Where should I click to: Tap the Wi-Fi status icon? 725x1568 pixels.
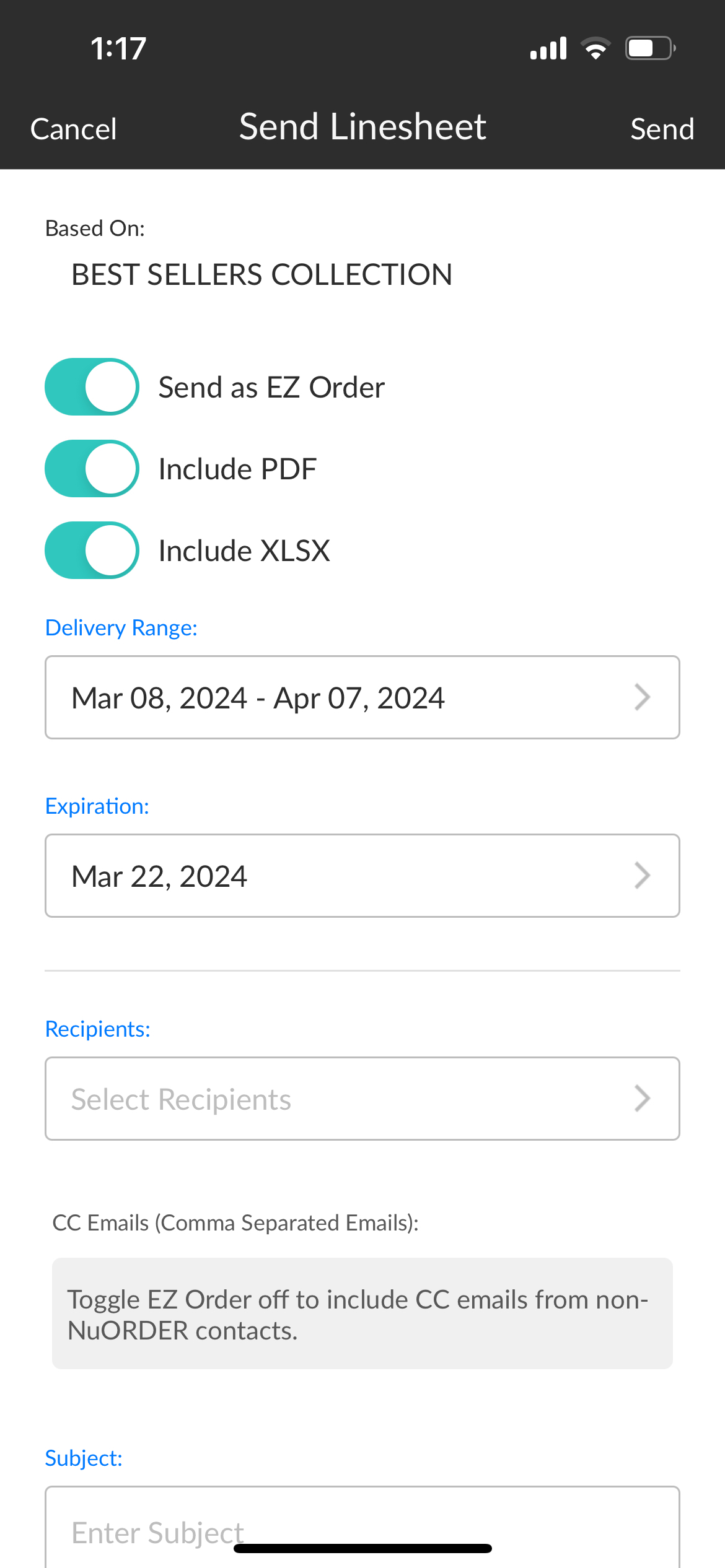pos(595,48)
